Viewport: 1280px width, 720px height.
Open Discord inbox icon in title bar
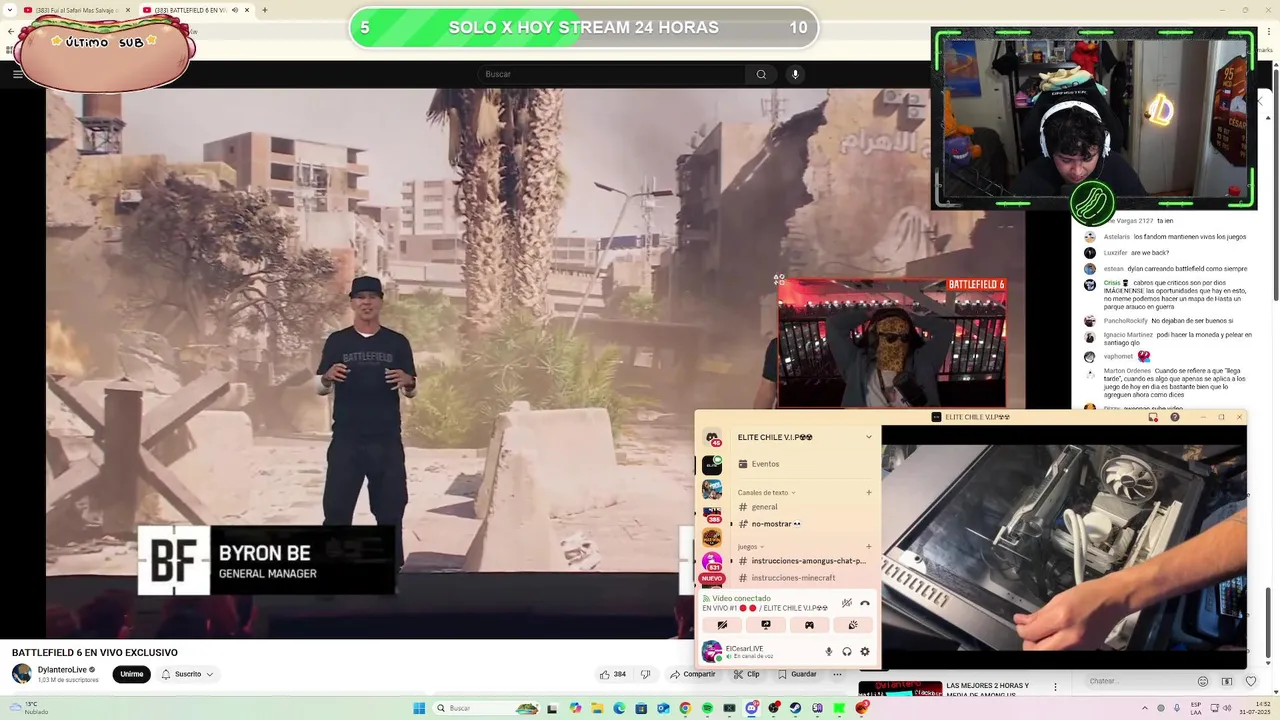(1153, 417)
